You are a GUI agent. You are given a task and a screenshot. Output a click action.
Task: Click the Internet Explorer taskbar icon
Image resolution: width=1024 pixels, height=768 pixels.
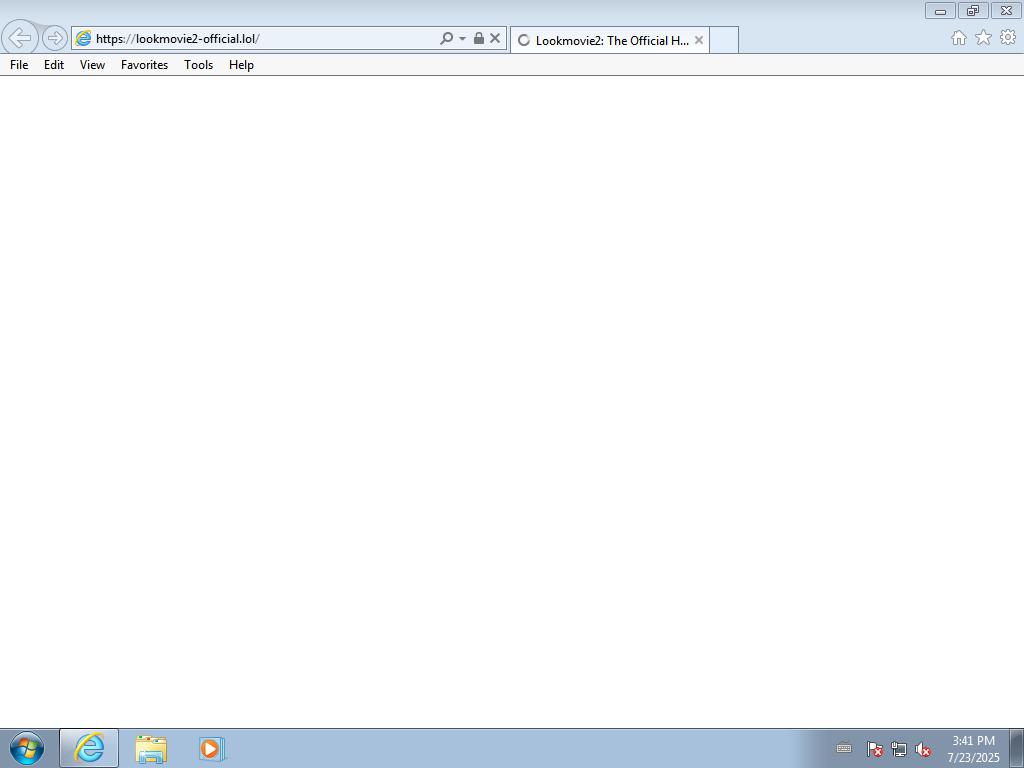tap(89, 748)
